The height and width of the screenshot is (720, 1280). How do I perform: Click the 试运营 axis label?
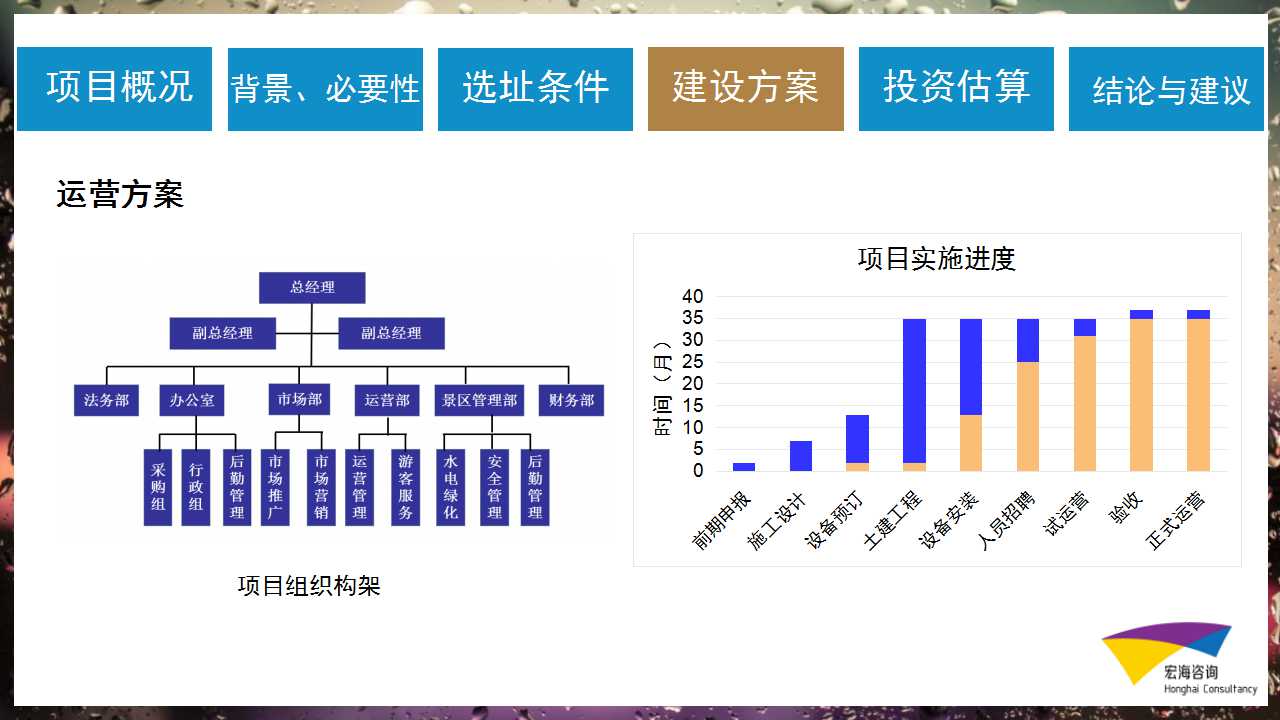point(1068,513)
